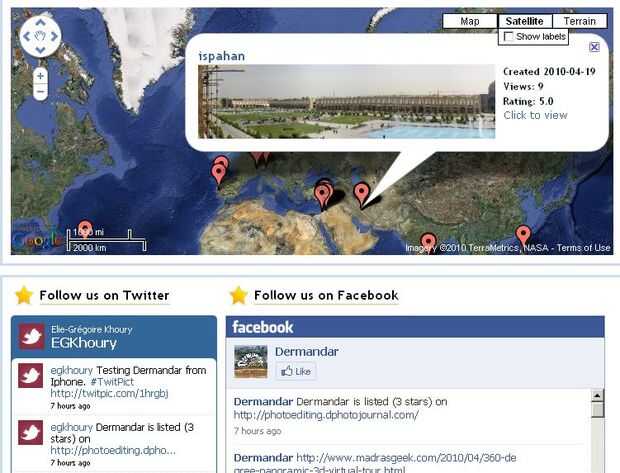Open the Click to view link
The height and width of the screenshot is (473, 620).
pyautogui.click(x=535, y=115)
